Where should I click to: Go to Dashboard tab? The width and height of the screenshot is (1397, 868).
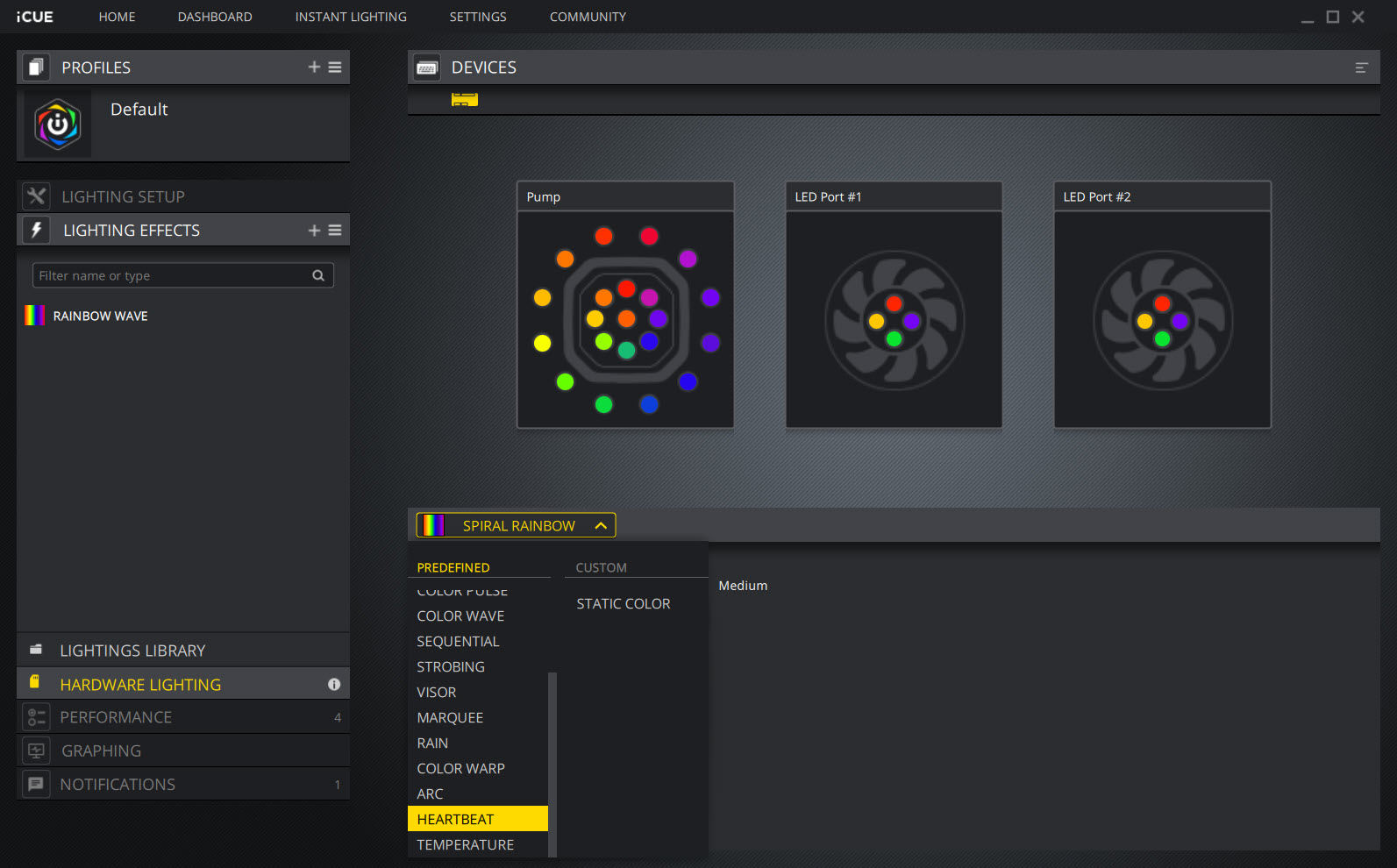[215, 17]
